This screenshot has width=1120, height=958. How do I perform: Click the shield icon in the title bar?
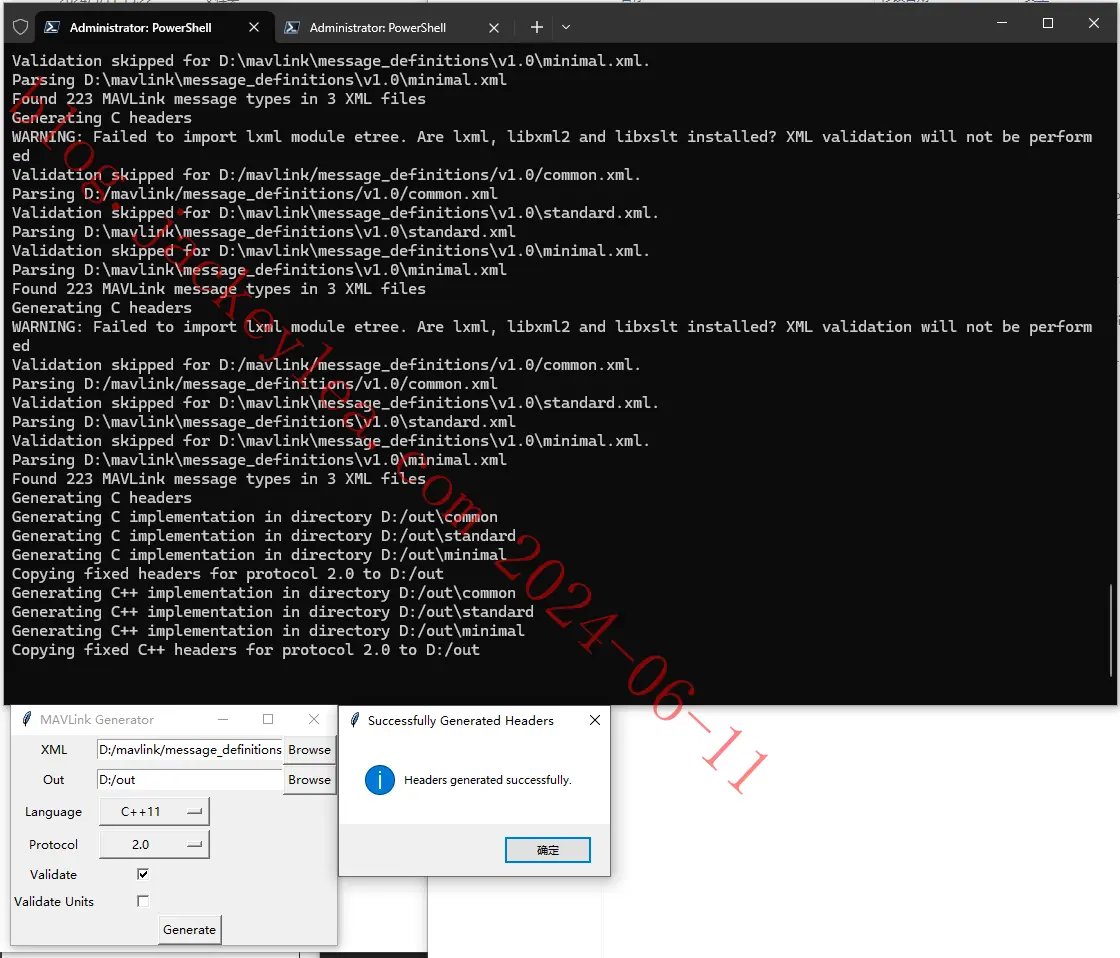(x=20, y=27)
